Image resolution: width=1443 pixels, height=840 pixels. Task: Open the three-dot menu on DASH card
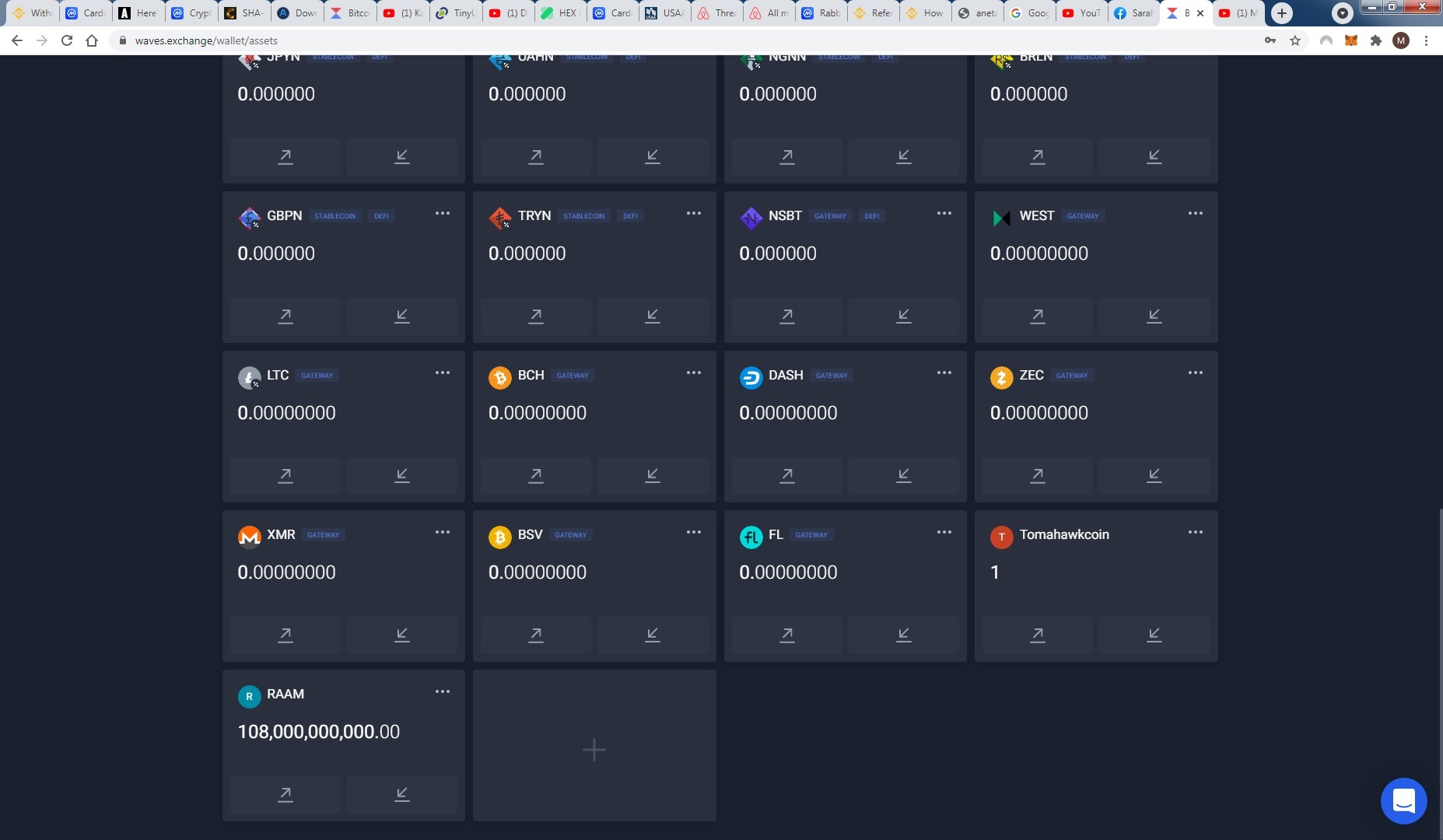pyautogui.click(x=944, y=373)
